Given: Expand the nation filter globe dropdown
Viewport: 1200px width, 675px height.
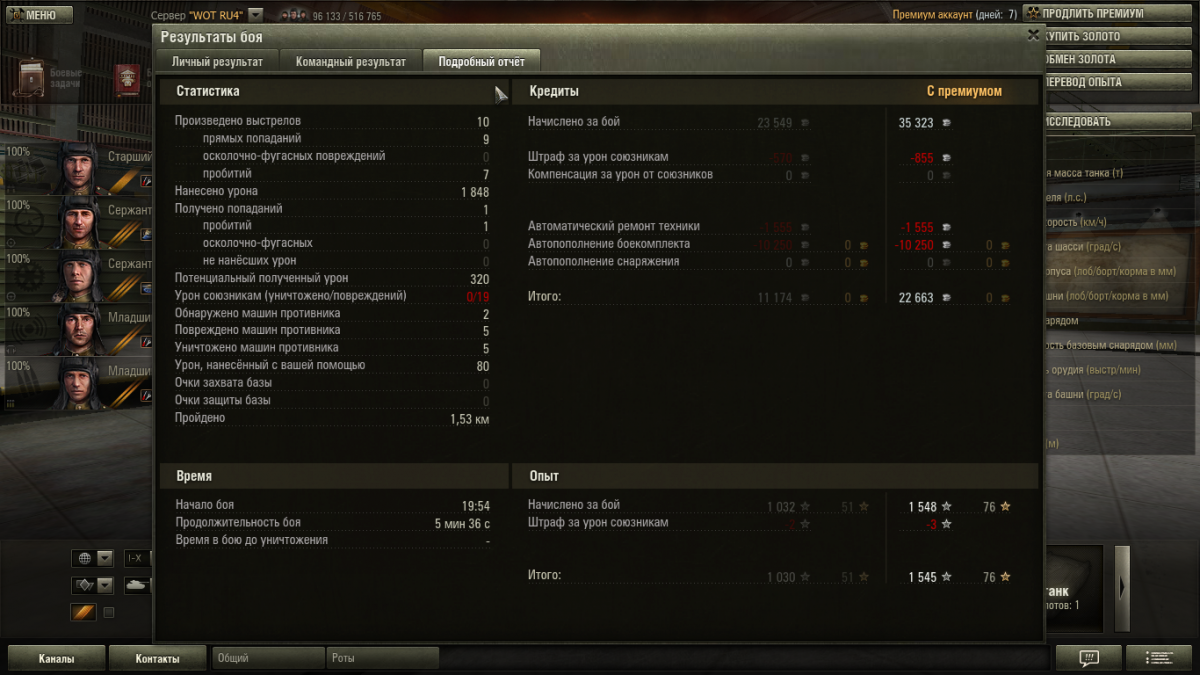Looking at the screenshot, I should coord(105,558).
